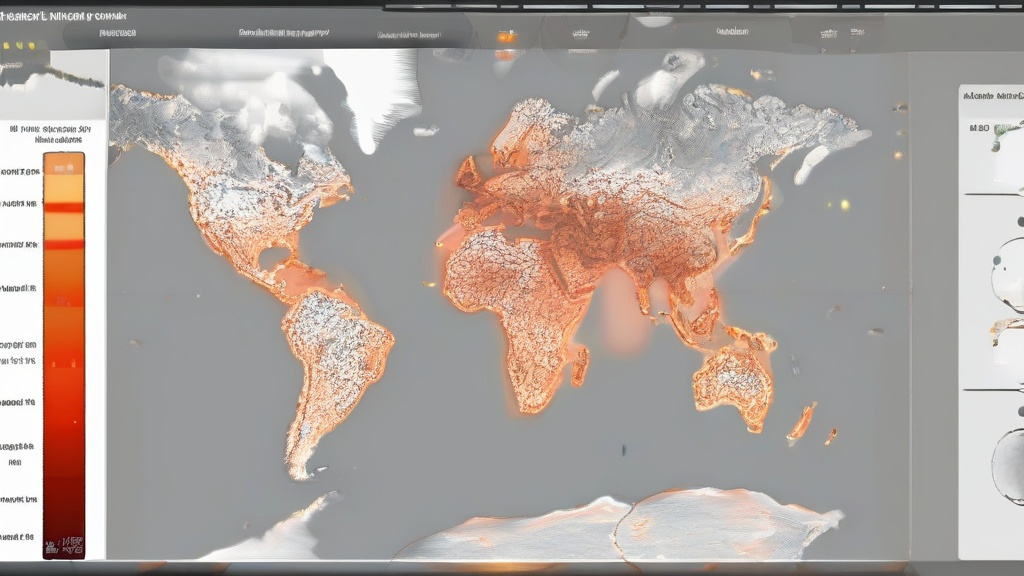Image resolution: width=1024 pixels, height=576 pixels.
Task: Open the grey globe thumbnail in the right panel
Action: [1009, 465]
